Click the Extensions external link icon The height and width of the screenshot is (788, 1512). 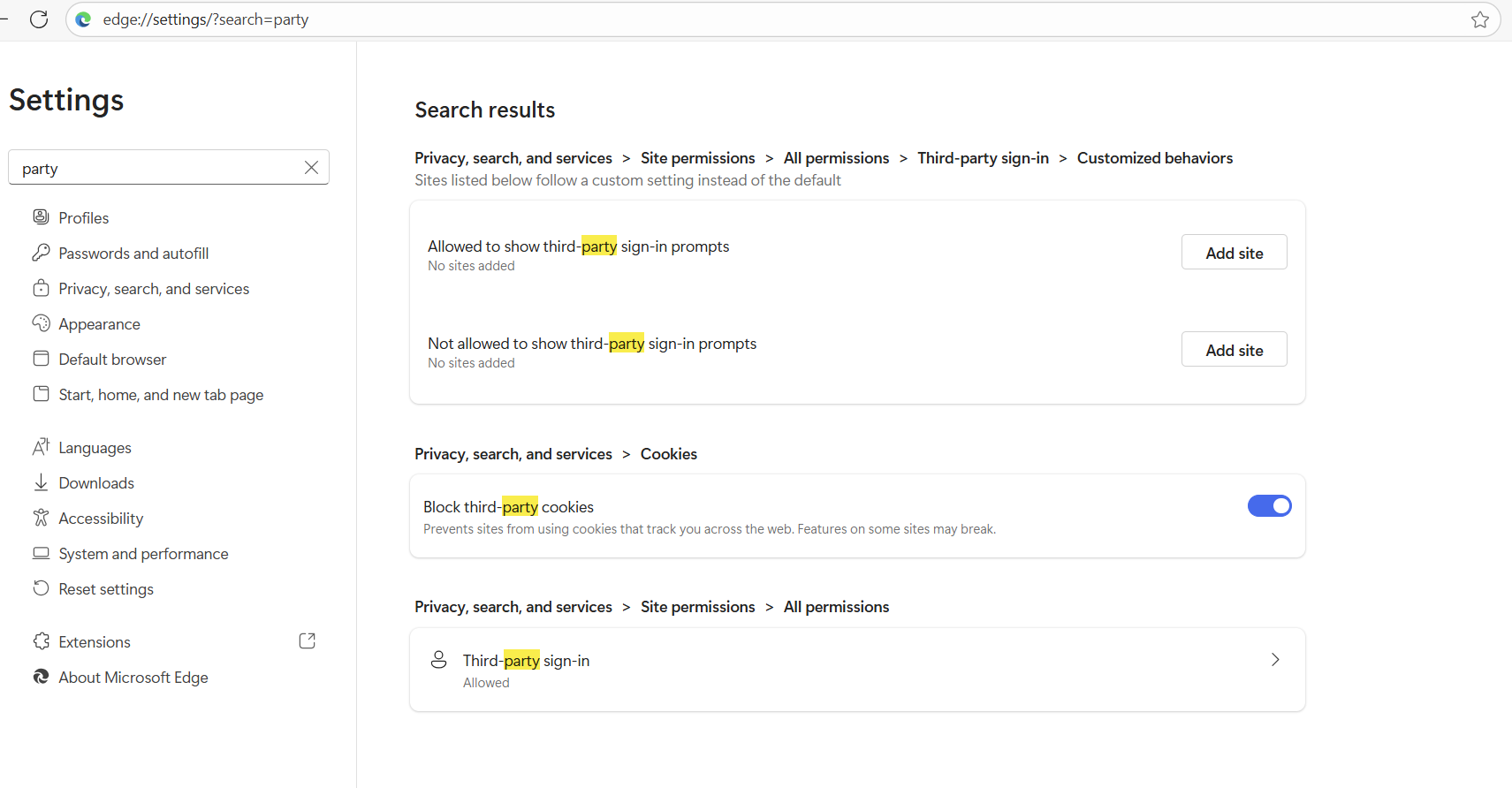[307, 641]
